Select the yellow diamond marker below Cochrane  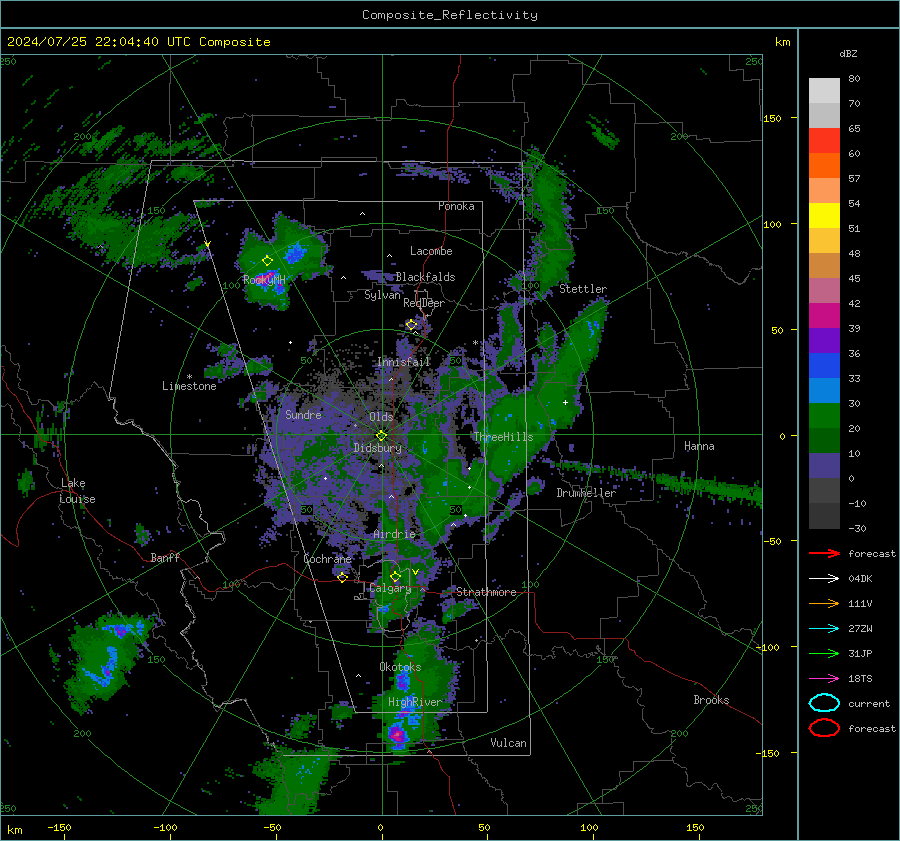pos(343,578)
